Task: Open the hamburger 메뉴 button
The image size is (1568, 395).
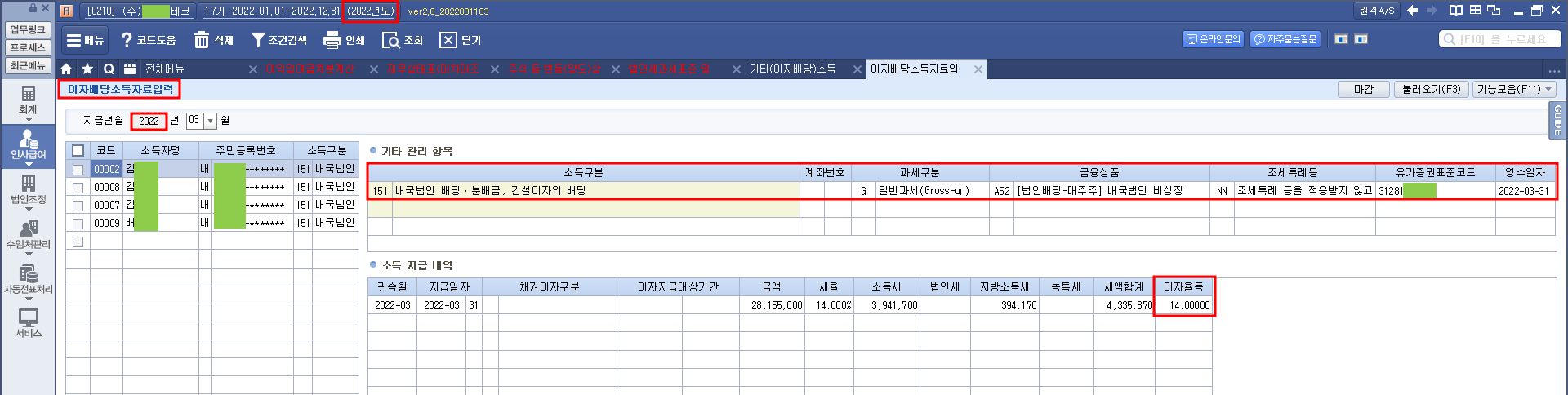Action: click(x=85, y=40)
